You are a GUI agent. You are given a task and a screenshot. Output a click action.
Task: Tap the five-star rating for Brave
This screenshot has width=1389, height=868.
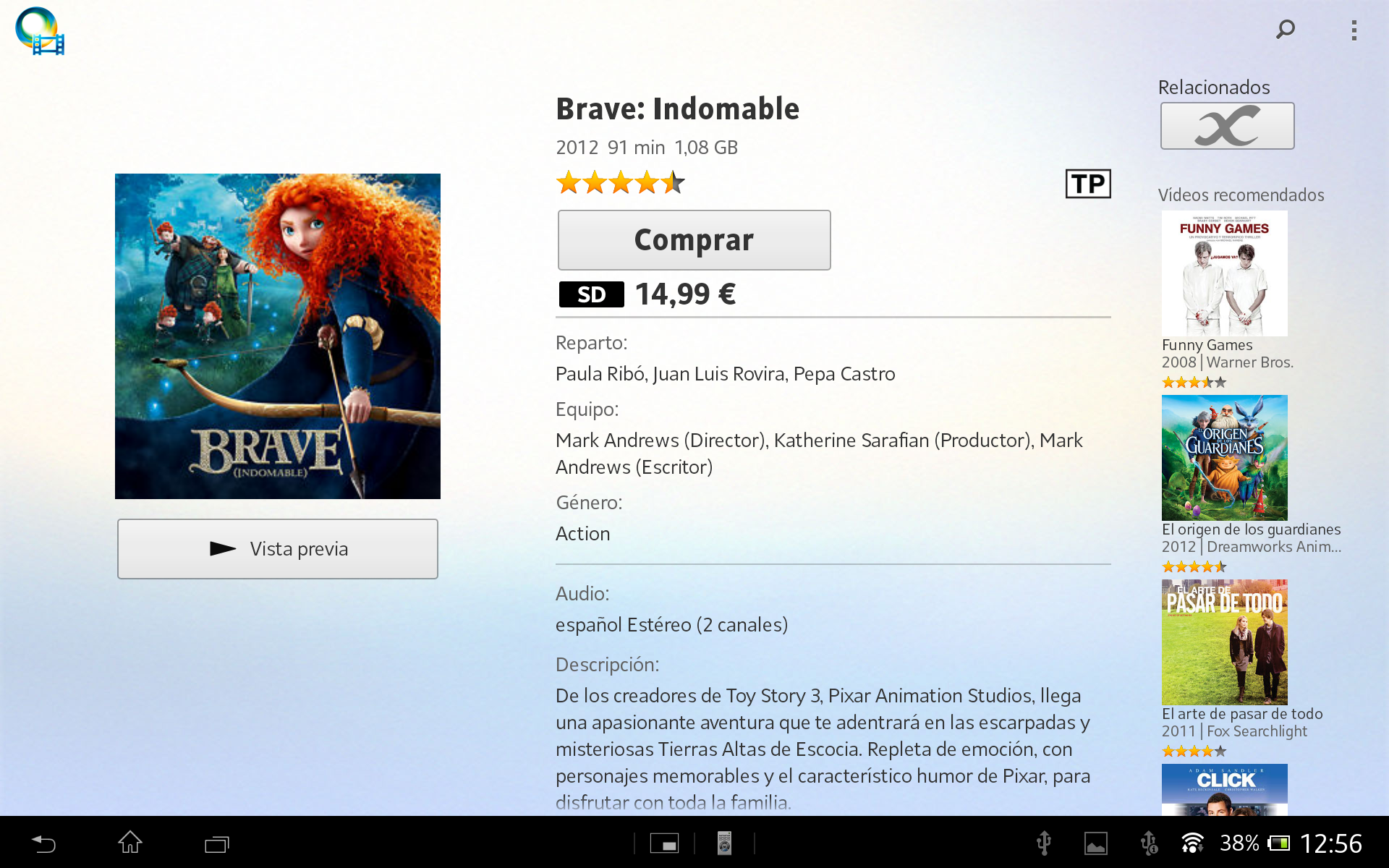[620, 182]
